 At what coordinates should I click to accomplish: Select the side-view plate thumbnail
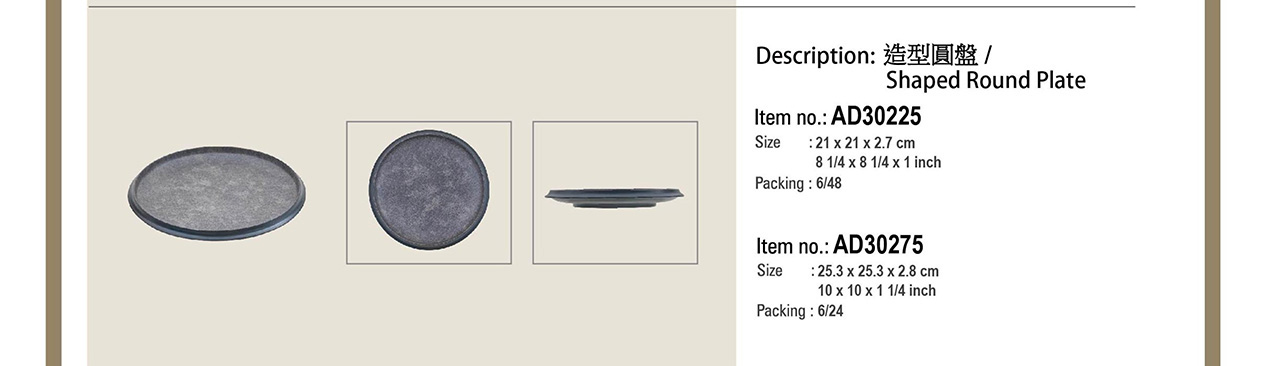click(615, 193)
